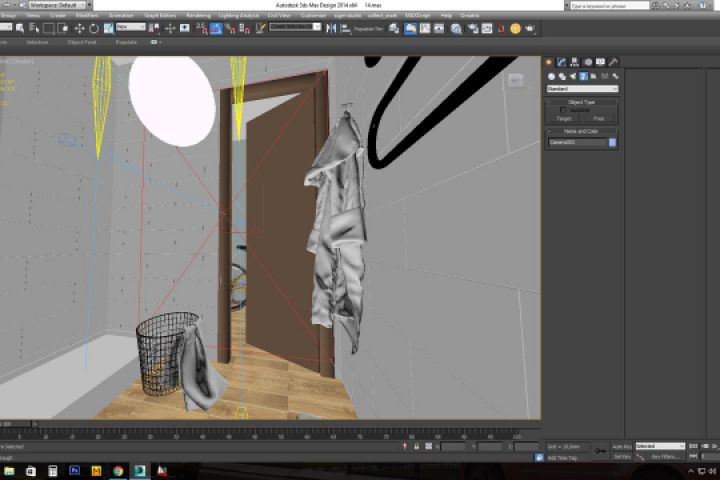
Task: Choose the Rectangular Selection Region tool
Action: [x=48, y=28]
